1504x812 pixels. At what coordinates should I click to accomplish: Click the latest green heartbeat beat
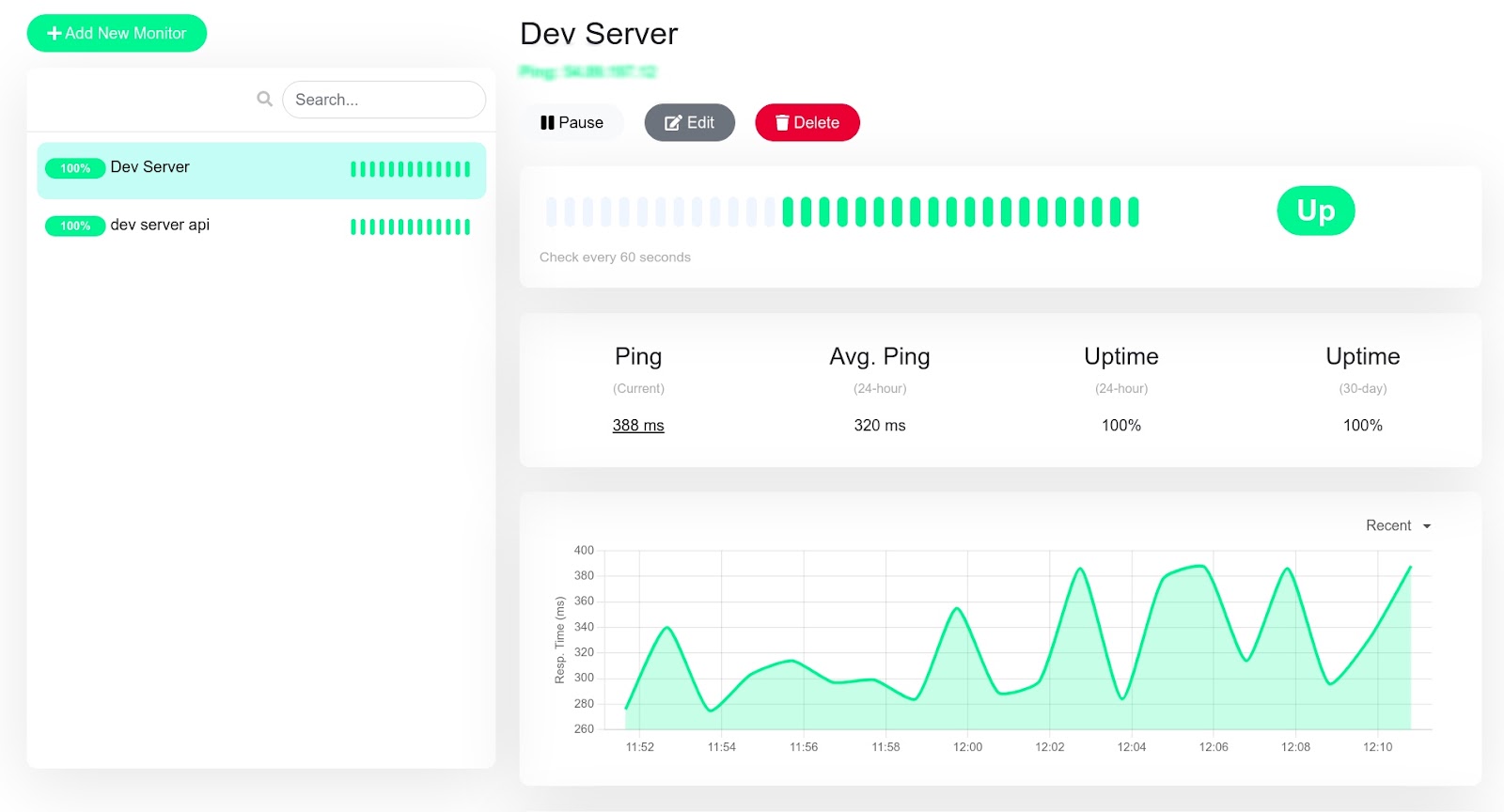coord(1134,212)
